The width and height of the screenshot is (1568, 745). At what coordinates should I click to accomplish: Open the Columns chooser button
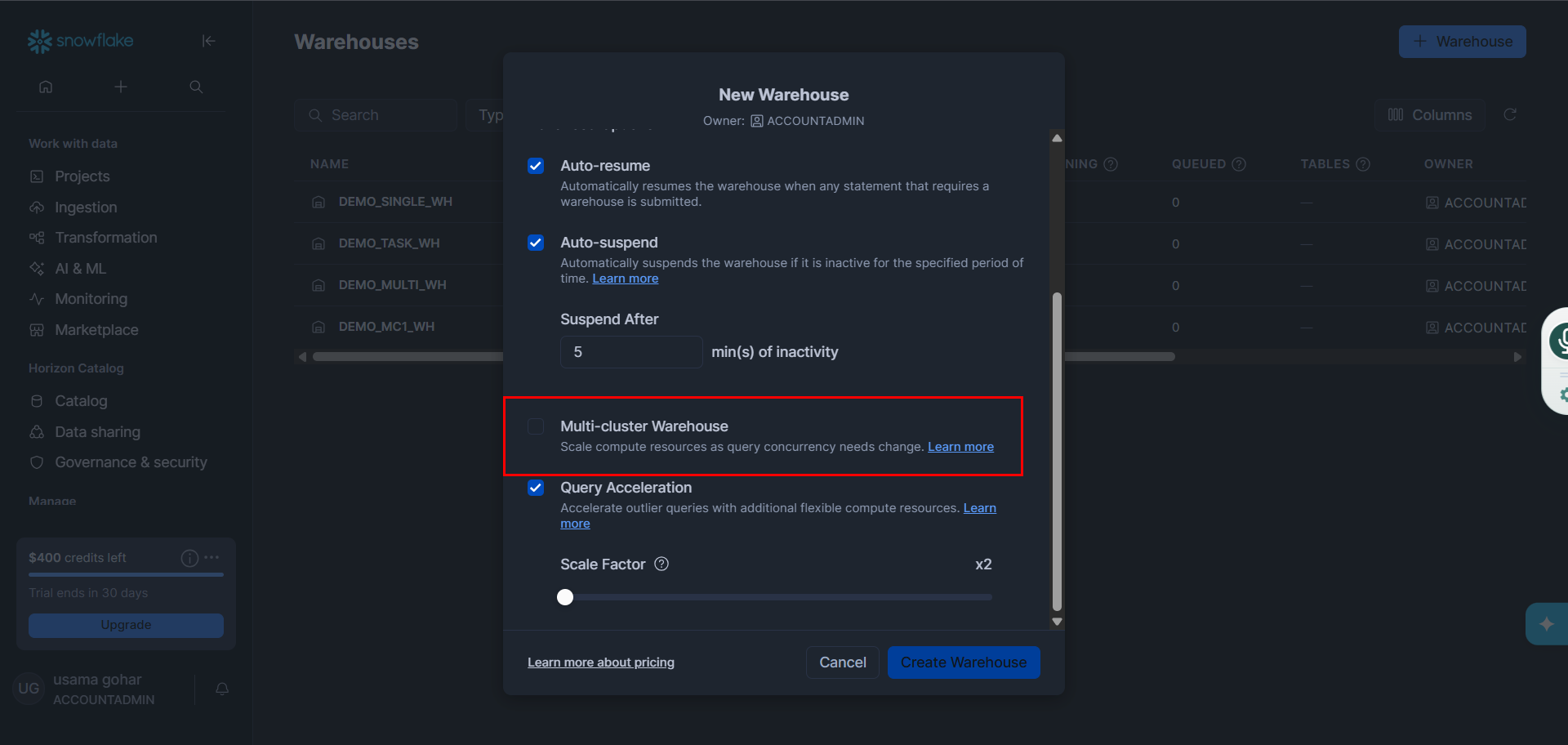[1430, 115]
